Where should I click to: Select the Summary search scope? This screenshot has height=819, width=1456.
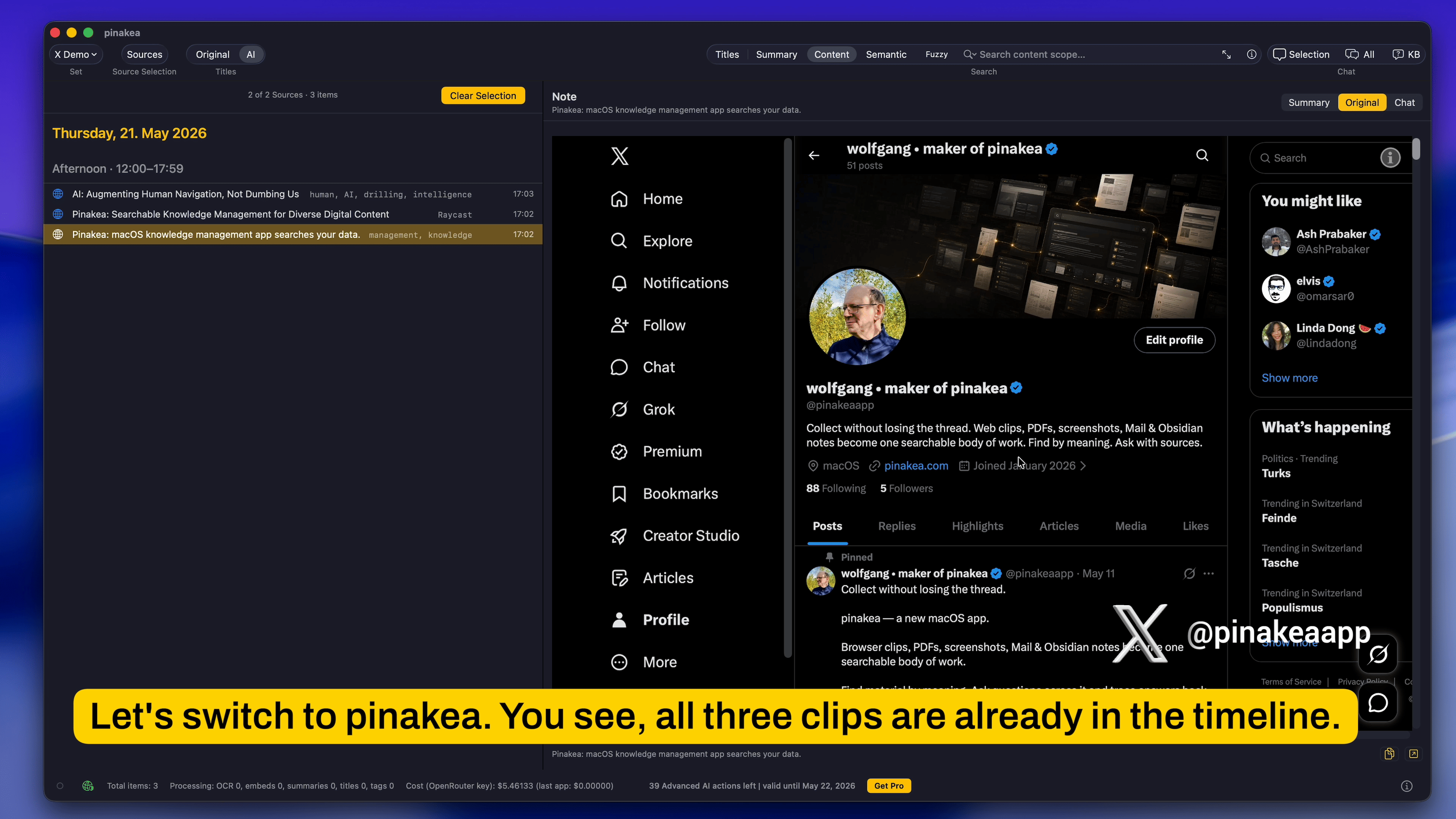pyautogui.click(x=776, y=54)
